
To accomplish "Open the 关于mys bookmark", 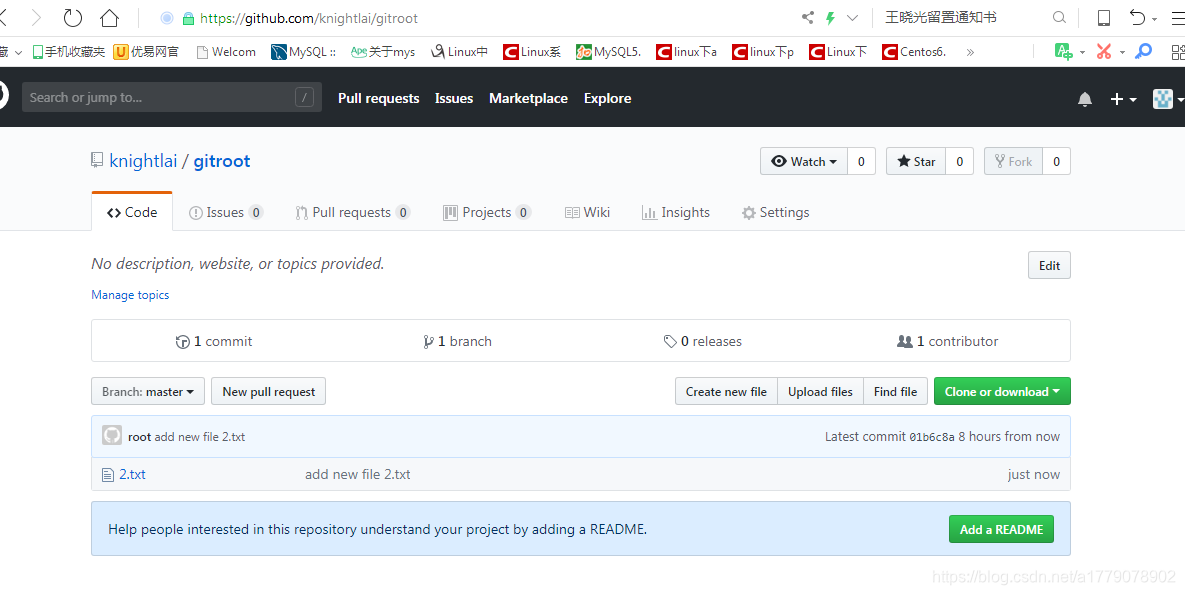I will [x=383, y=51].
